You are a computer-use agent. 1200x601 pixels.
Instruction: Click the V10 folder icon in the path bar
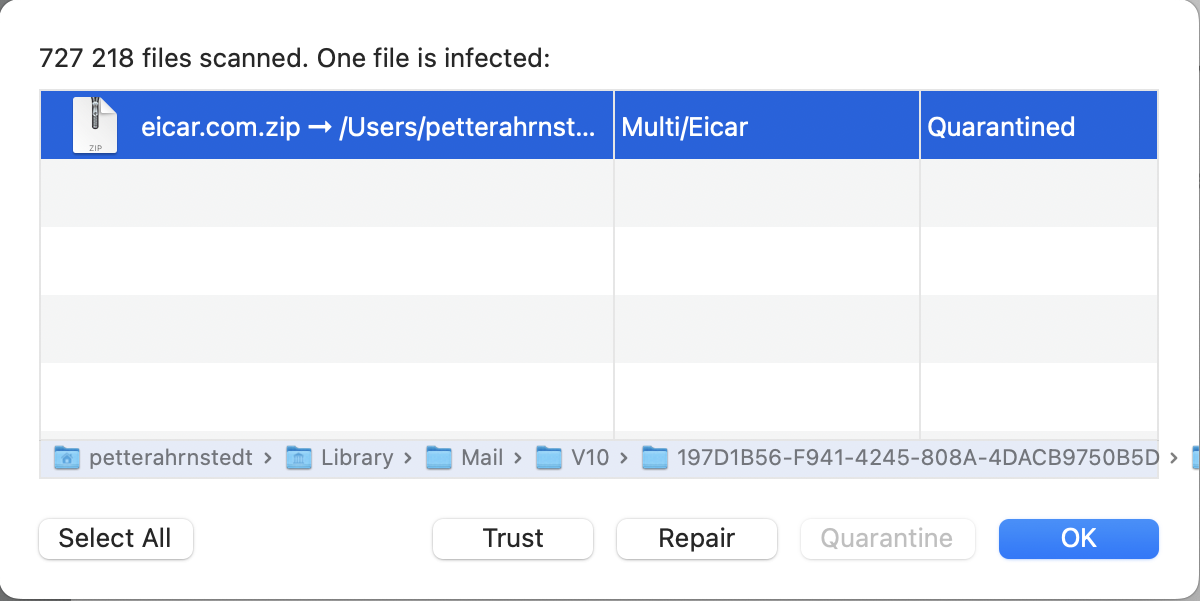(x=549, y=457)
